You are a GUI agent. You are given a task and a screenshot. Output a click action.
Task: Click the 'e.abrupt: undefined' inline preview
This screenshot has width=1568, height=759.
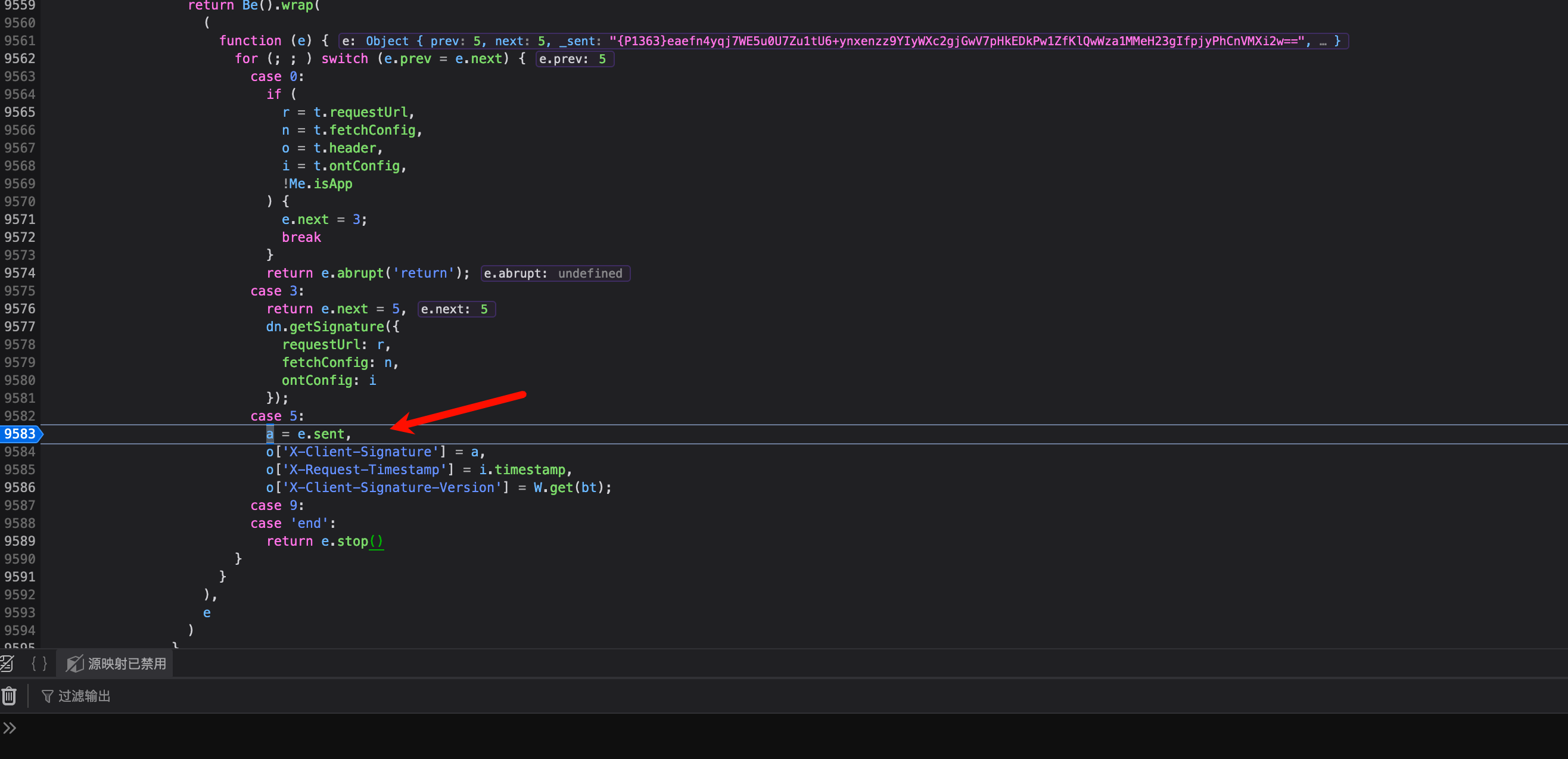[555, 273]
